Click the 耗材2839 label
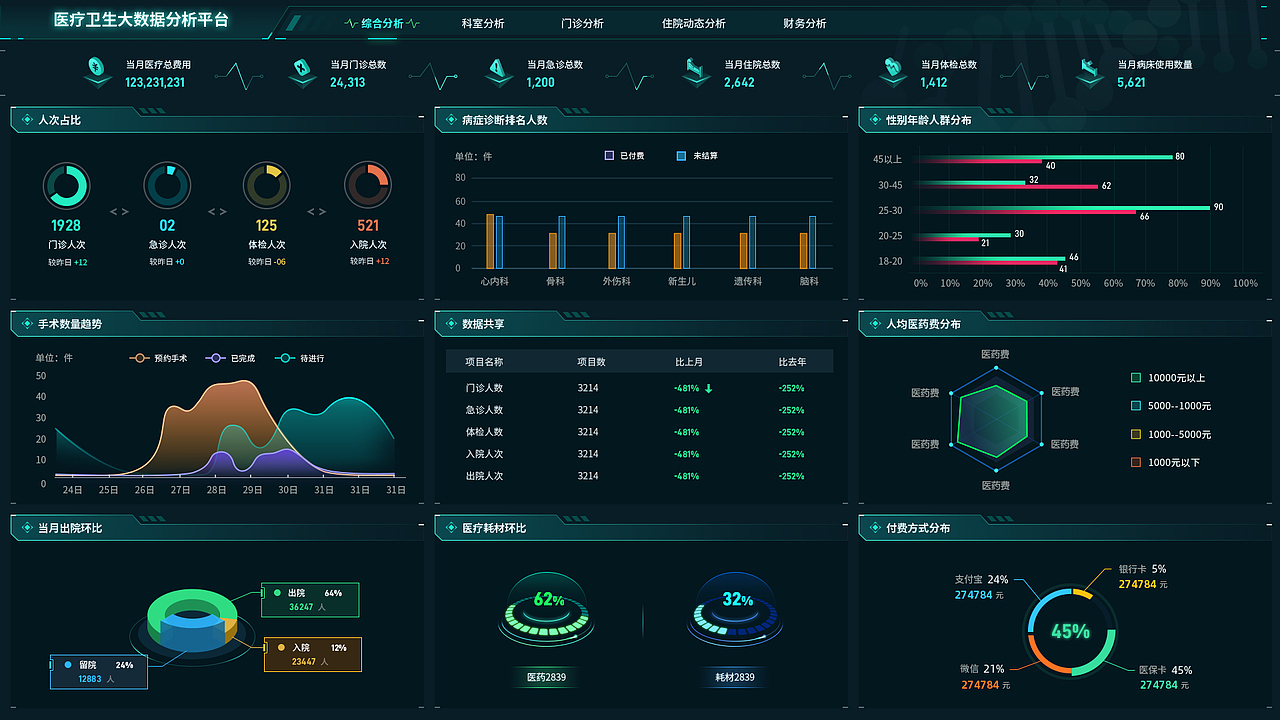The image size is (1280, 720). (734, 677)
